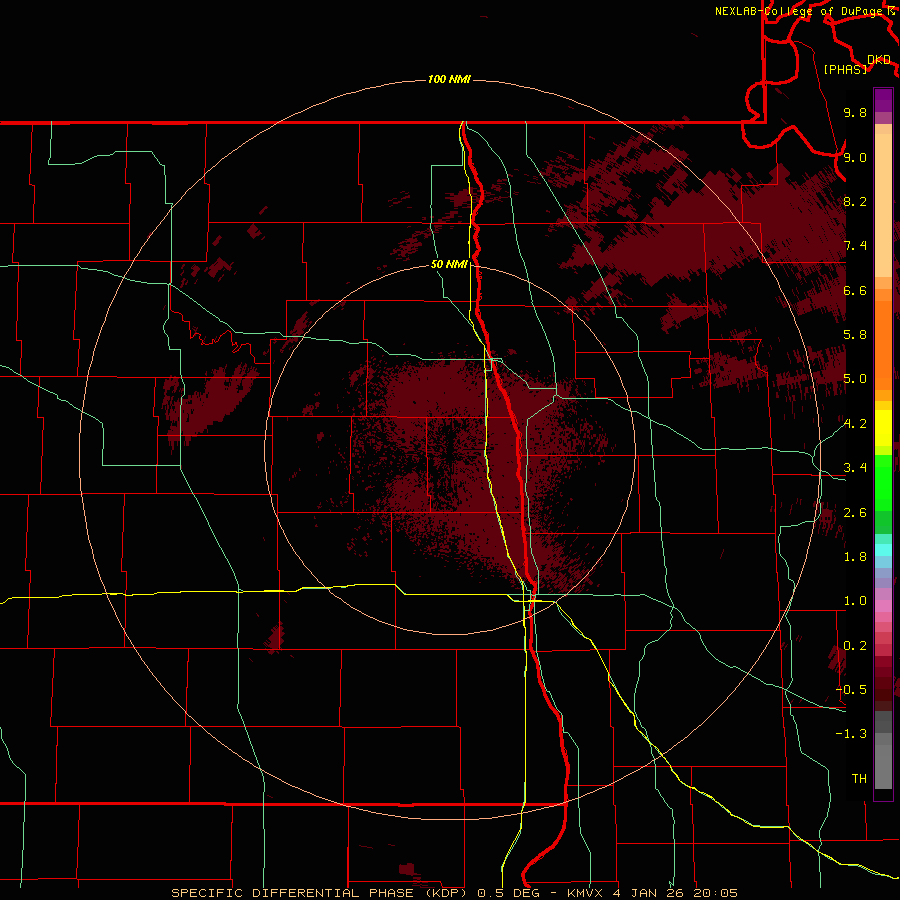Screen dimensions: 900x900
Task: Click the 8.2 scale value
Action: (x=855, y=201)
